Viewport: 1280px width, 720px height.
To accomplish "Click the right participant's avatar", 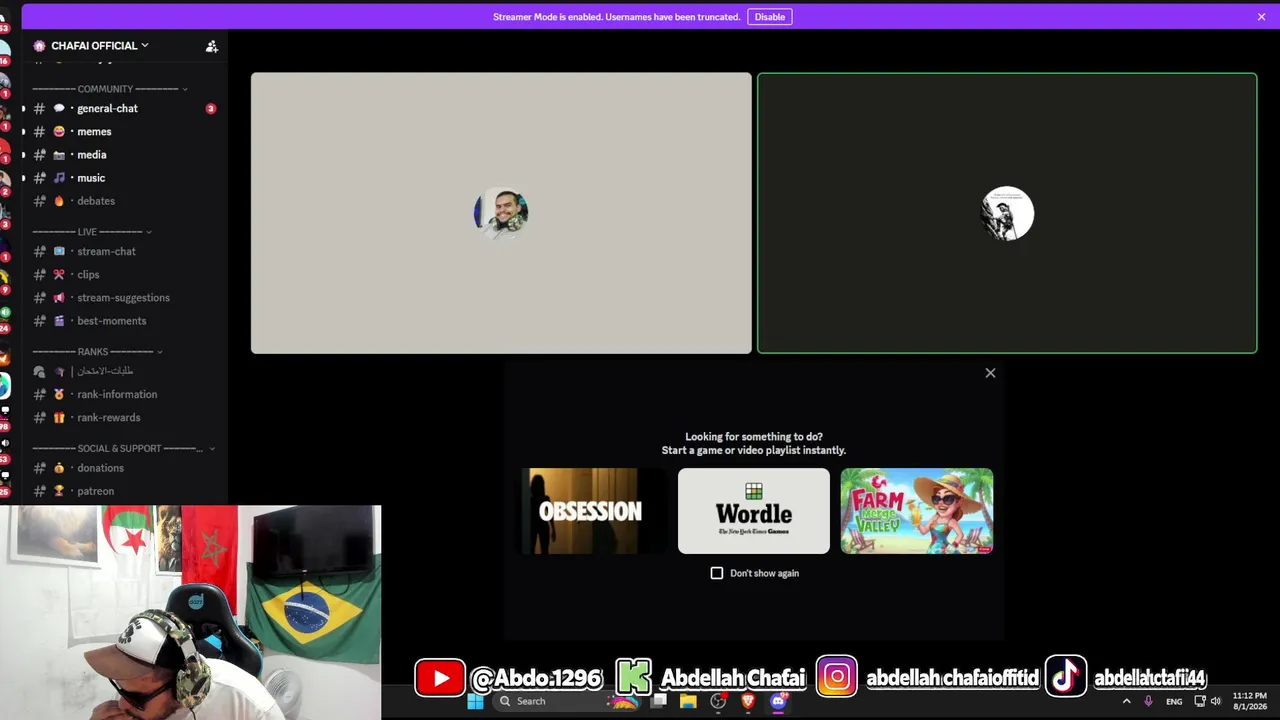I will coord(1007,213).
